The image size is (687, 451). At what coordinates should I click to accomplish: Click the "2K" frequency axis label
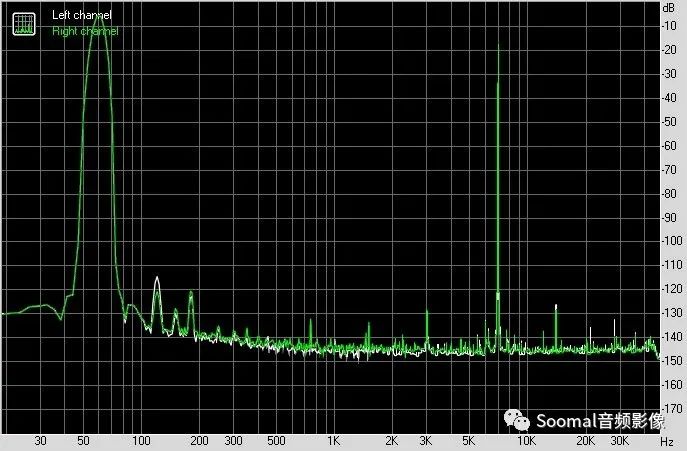coord(391,440)
